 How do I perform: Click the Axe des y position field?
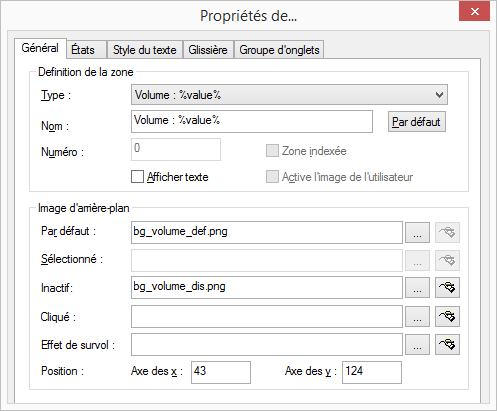372,372
